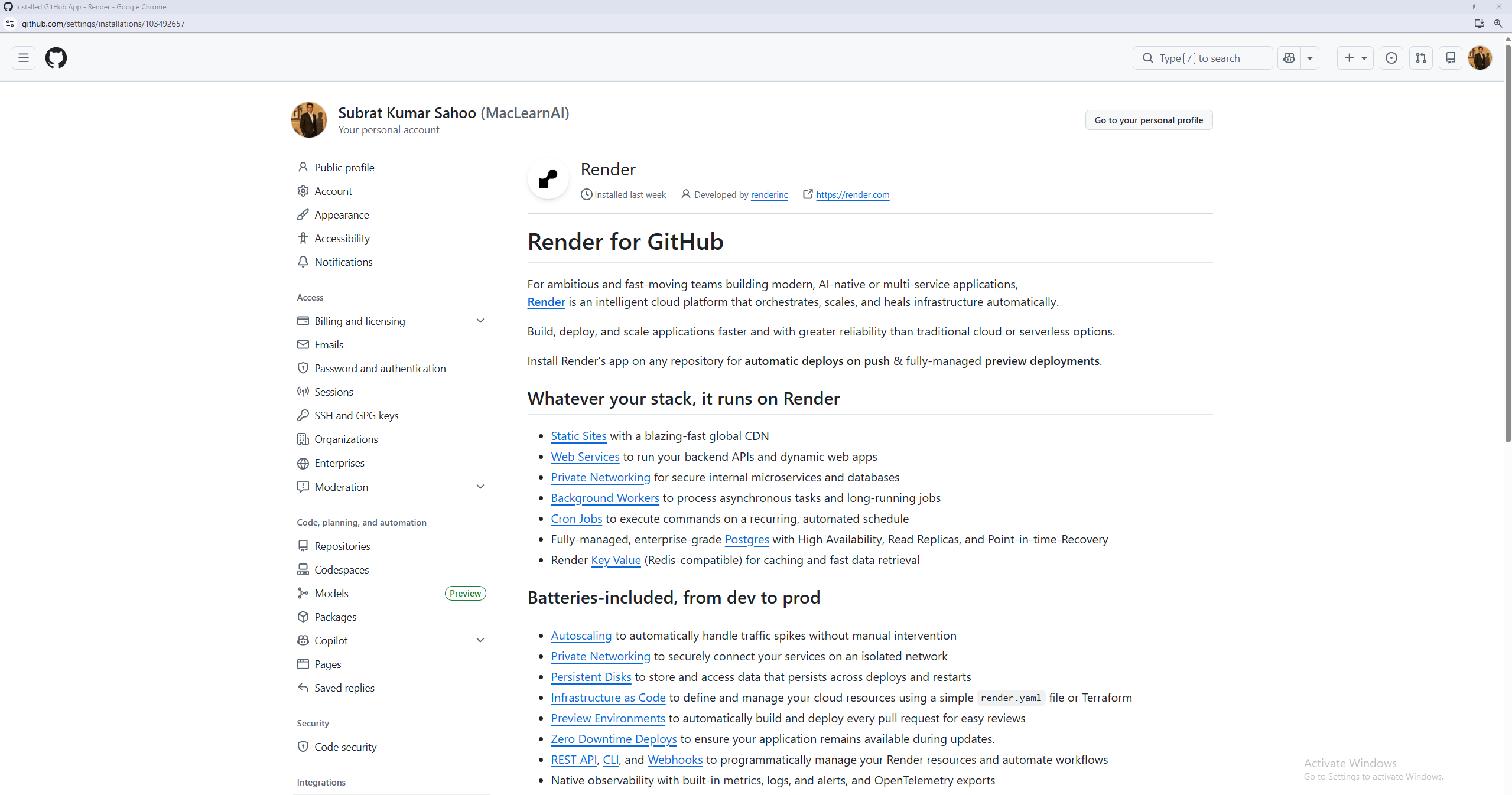Open the Repositories settings page
The image size is (1512, 795).
click(342, 546)
